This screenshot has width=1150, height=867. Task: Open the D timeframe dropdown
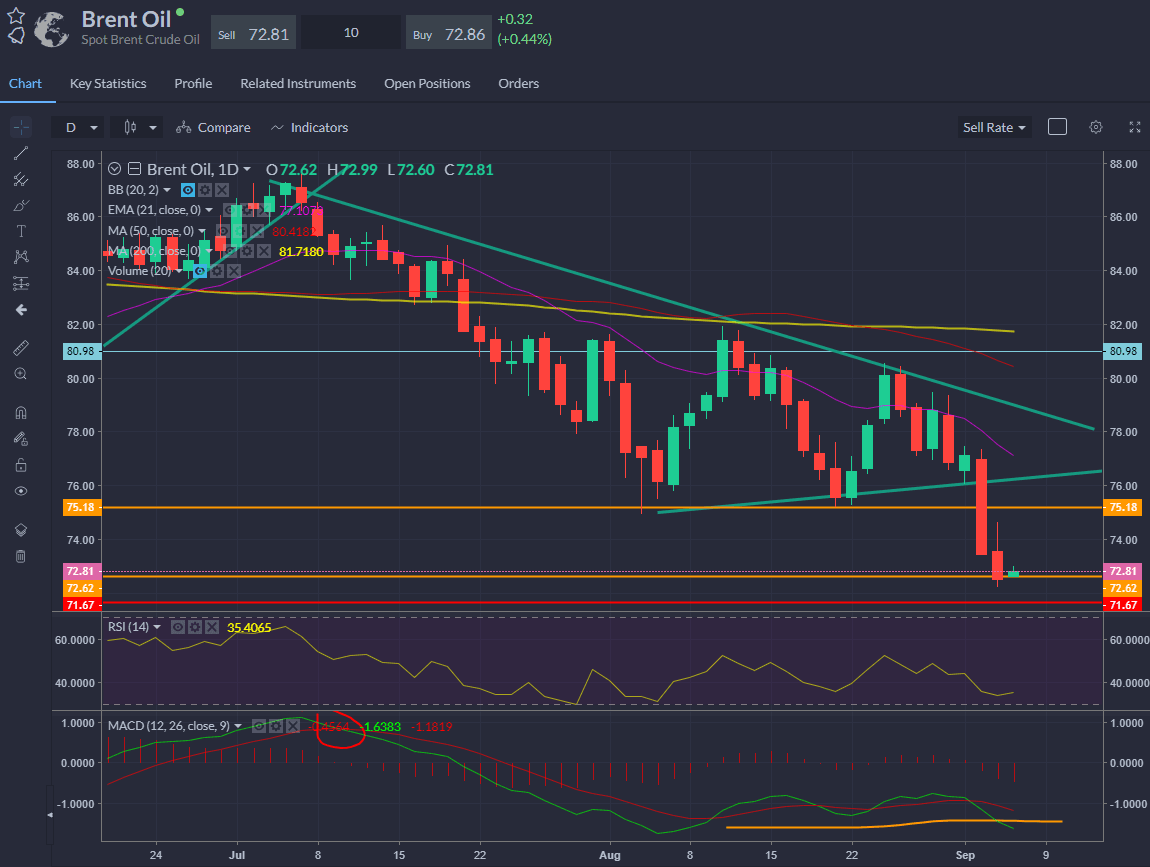(x=78, y=128)
